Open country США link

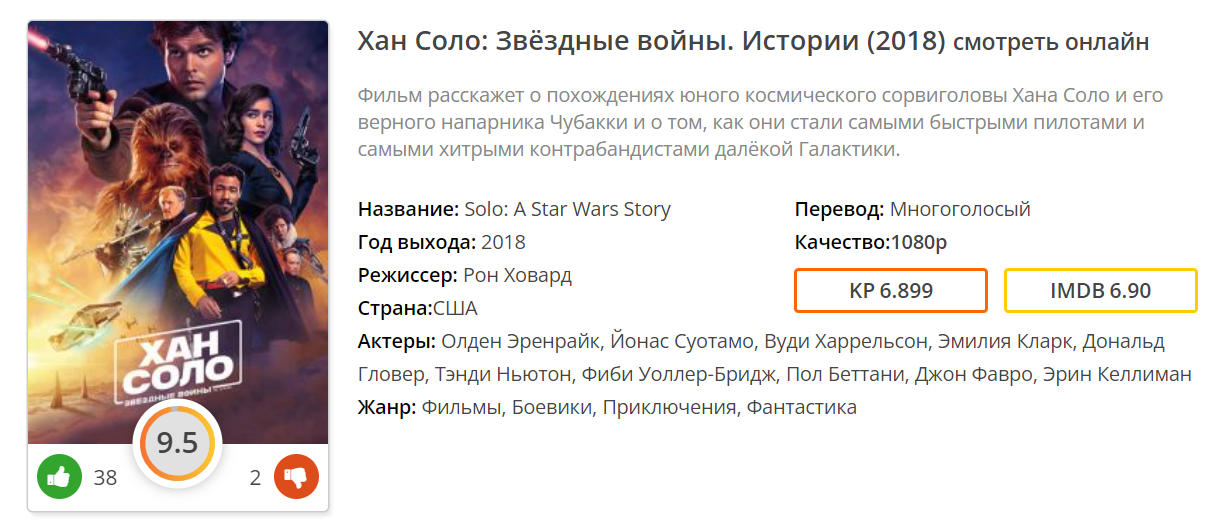coord(455,308)
